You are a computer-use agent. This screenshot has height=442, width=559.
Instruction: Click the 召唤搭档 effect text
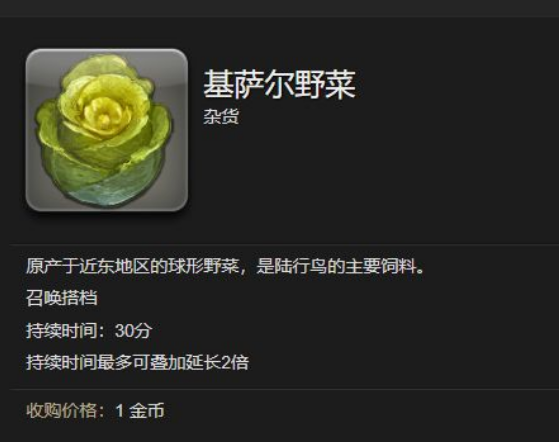(61, 298)
